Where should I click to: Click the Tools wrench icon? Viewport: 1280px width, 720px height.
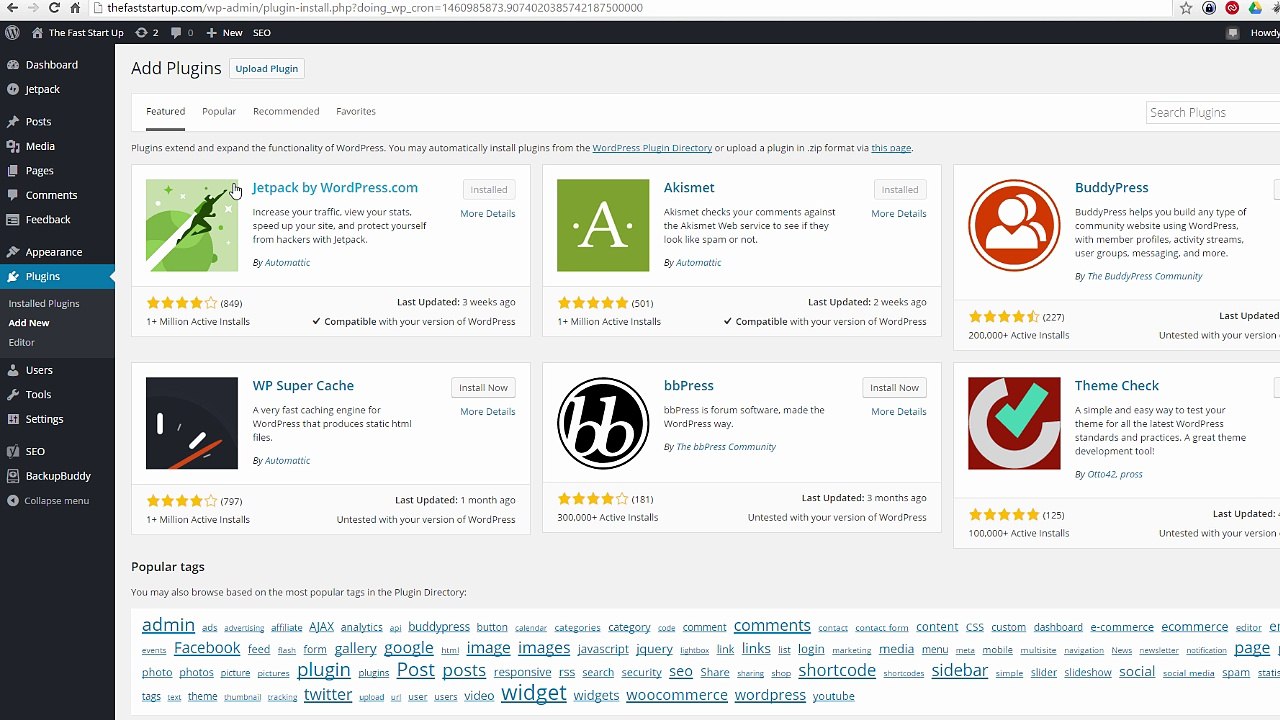coord(13,394)
